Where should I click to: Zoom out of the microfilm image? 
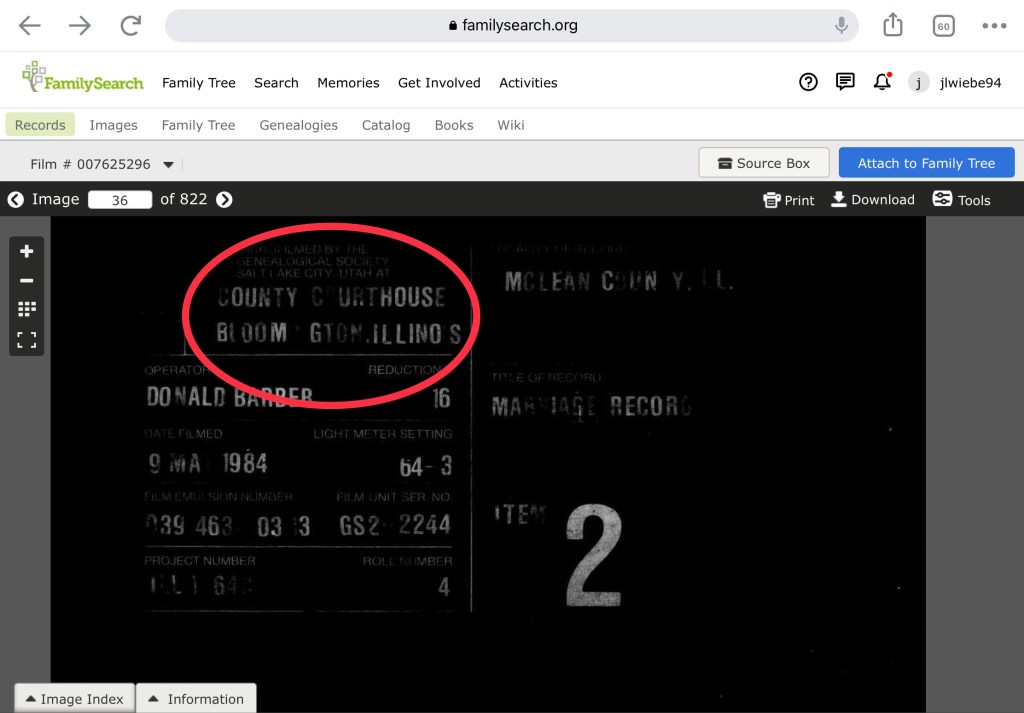[27, 281]
